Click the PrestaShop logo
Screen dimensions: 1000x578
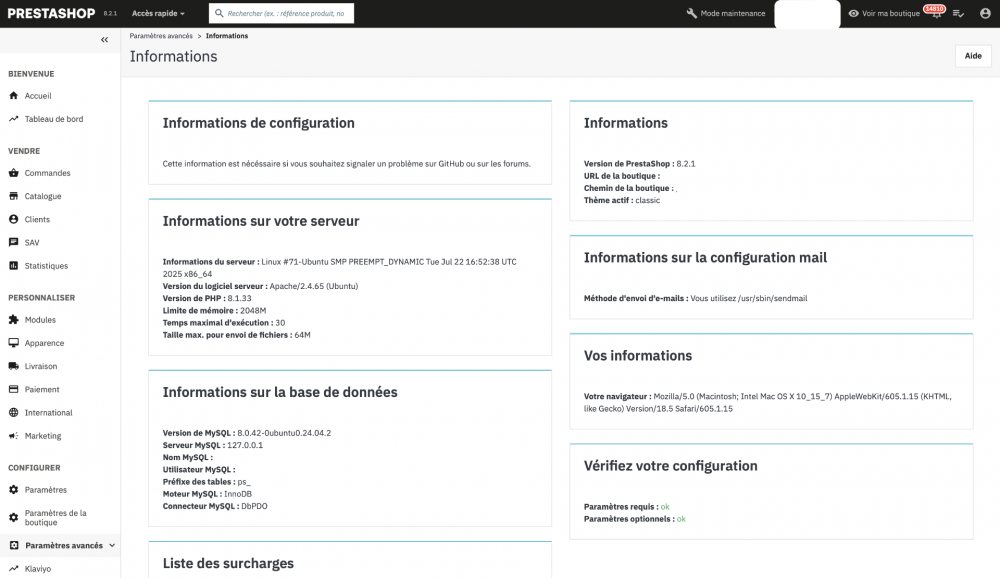(51, 13)
